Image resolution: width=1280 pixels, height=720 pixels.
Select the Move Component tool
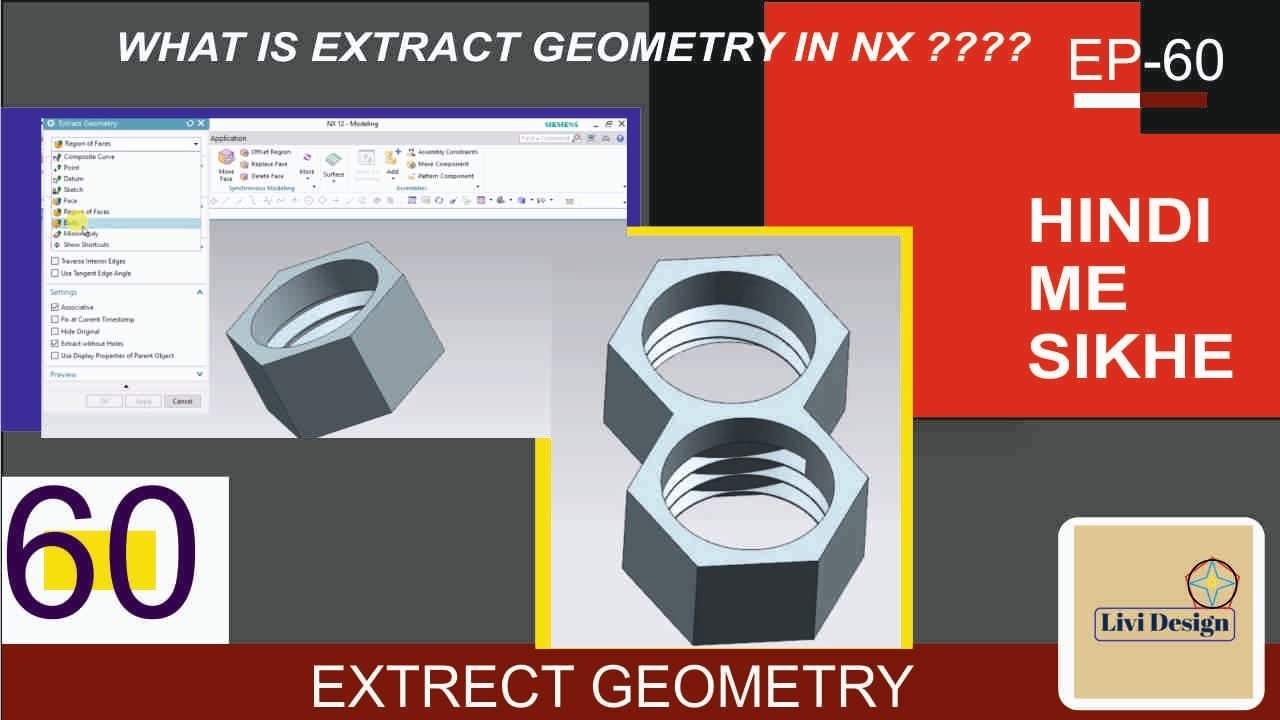click(x=439, y=164)
